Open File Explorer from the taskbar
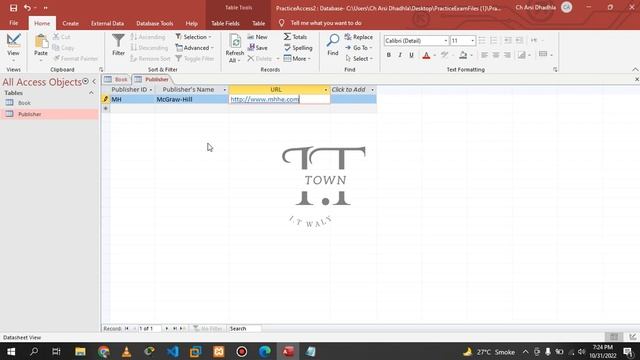Screen dimensions: 640x360 (80, 351)
